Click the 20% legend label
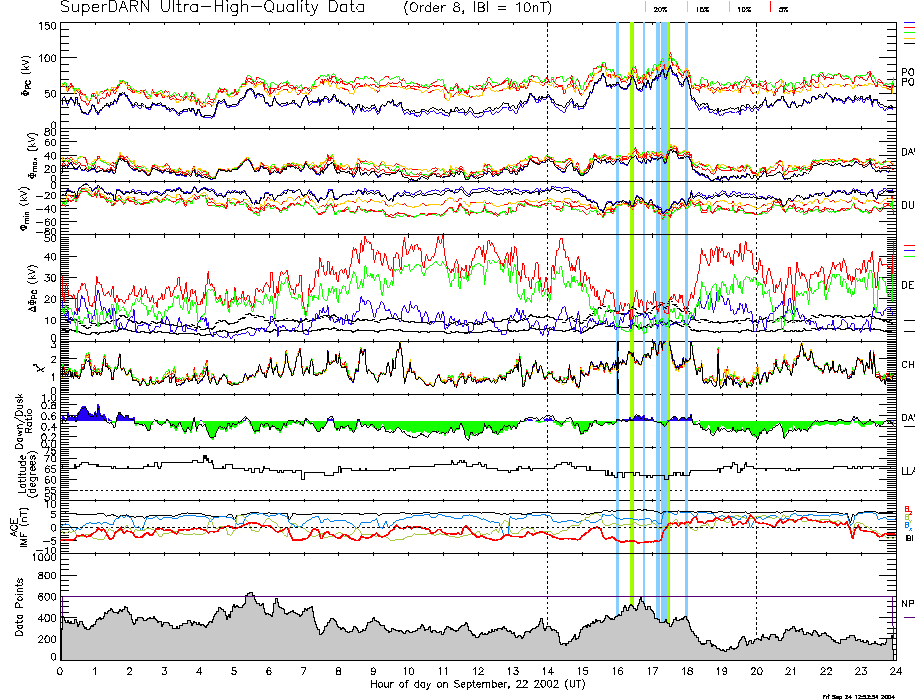The width and height of the screenshot is (915, 700). click(x=661, y=8)
